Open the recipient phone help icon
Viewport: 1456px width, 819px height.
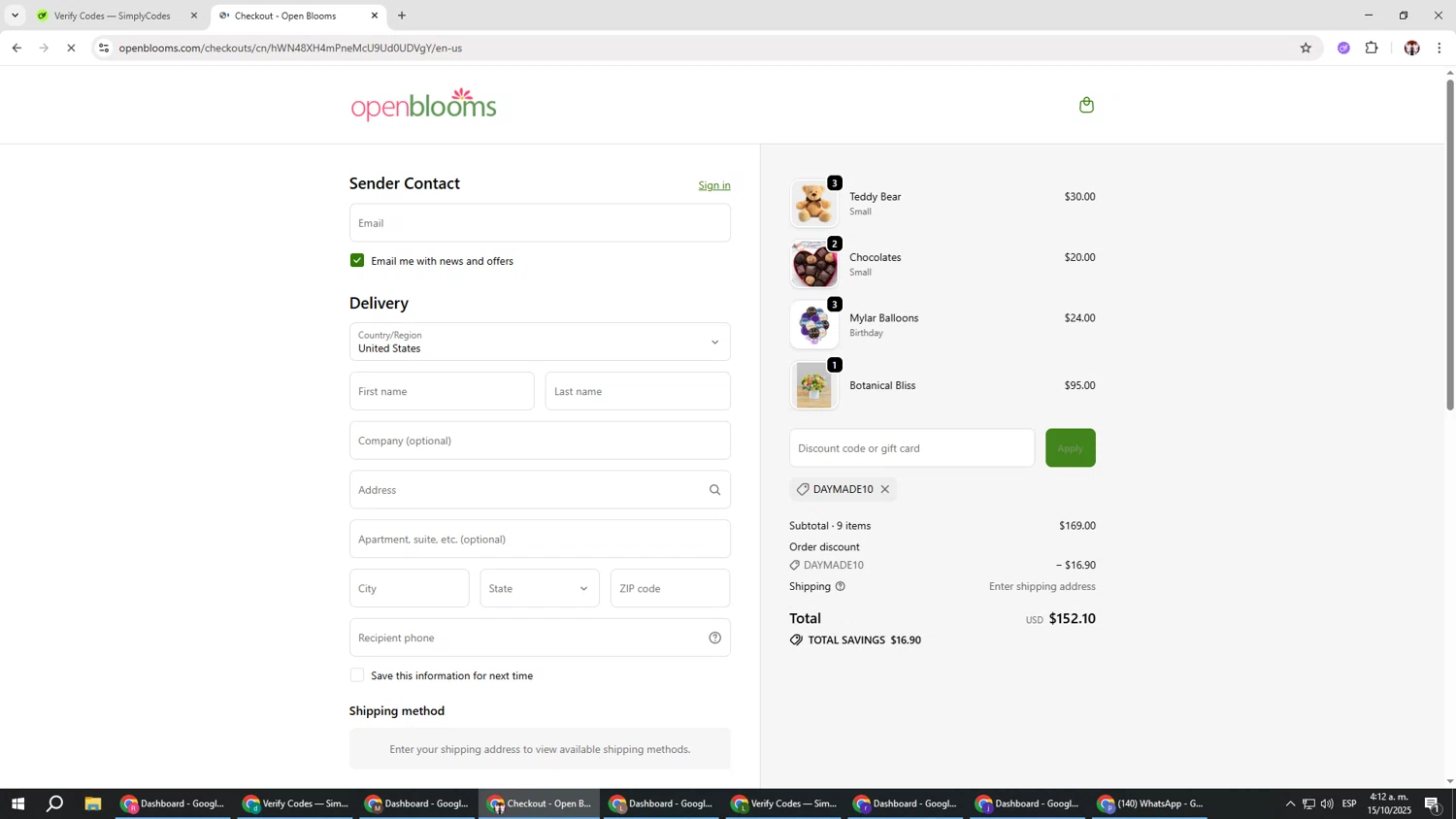point(714,638)
